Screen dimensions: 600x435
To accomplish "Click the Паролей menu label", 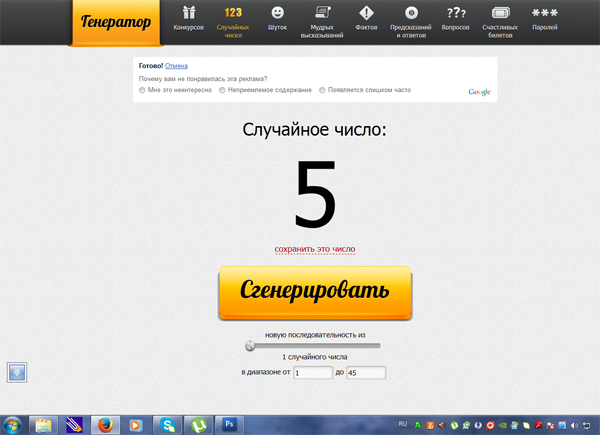I will tap(545, 28).
